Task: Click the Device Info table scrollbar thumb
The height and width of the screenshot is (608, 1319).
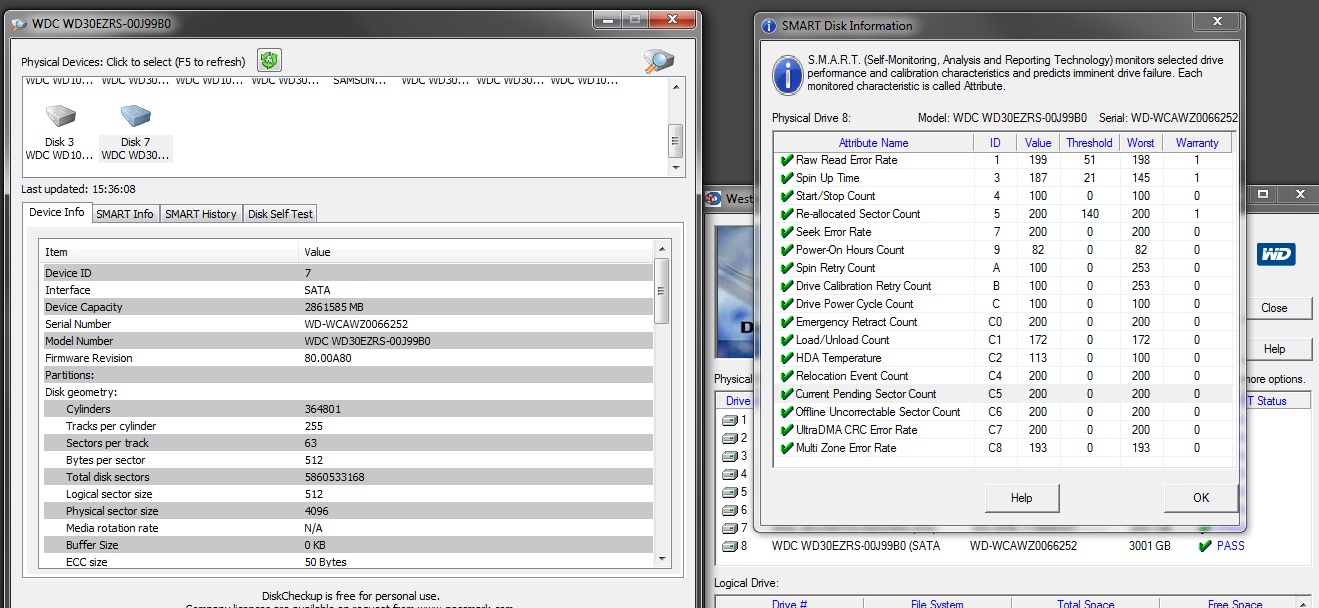Action: pos(661,291)
